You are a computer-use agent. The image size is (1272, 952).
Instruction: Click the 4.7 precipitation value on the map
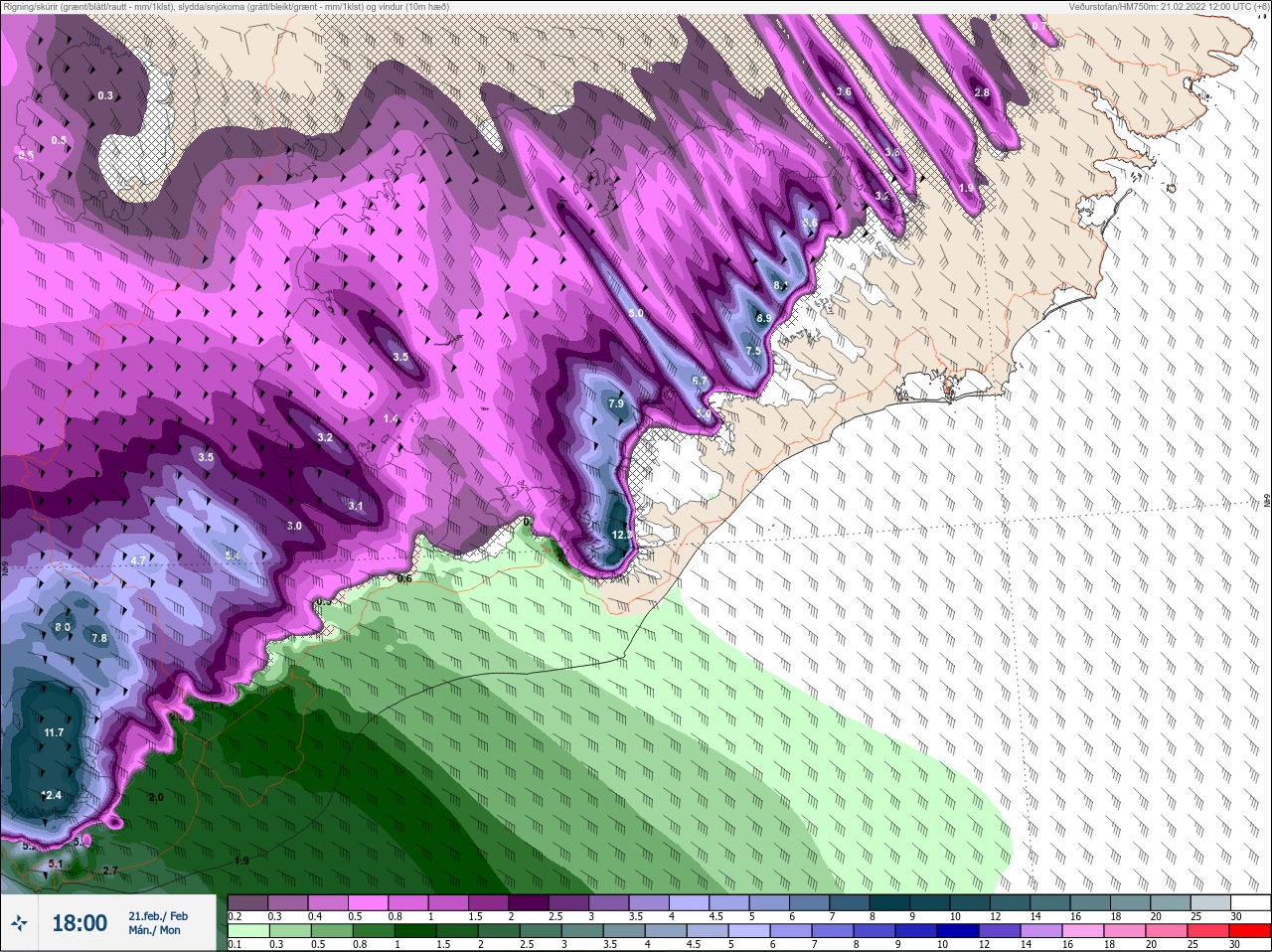(x=138, y=560)
